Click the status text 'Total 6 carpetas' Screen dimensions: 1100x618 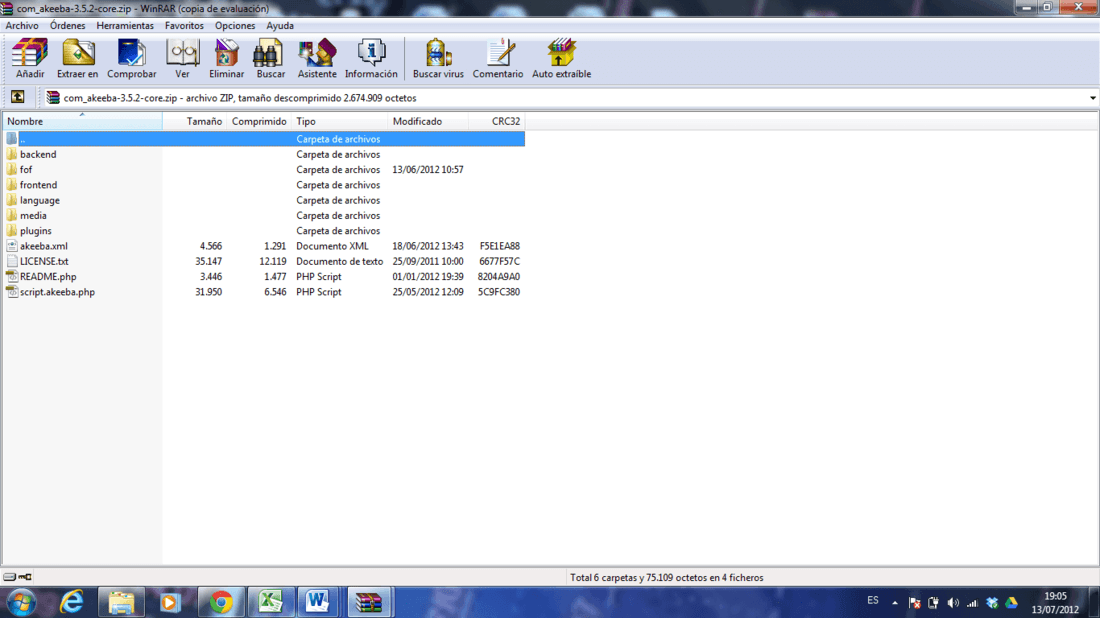pyautogui.click(x=666, y=578)
